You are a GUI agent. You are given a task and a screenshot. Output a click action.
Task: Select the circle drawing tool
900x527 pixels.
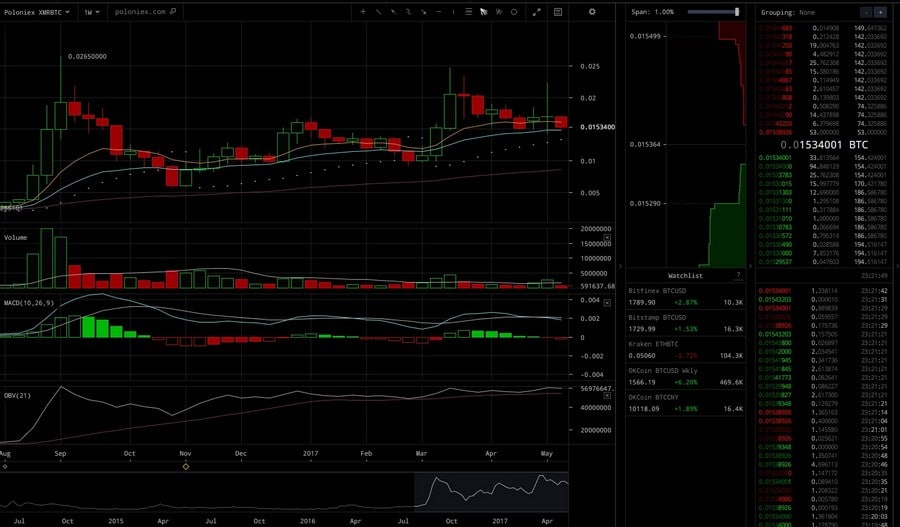pos(514,11)
